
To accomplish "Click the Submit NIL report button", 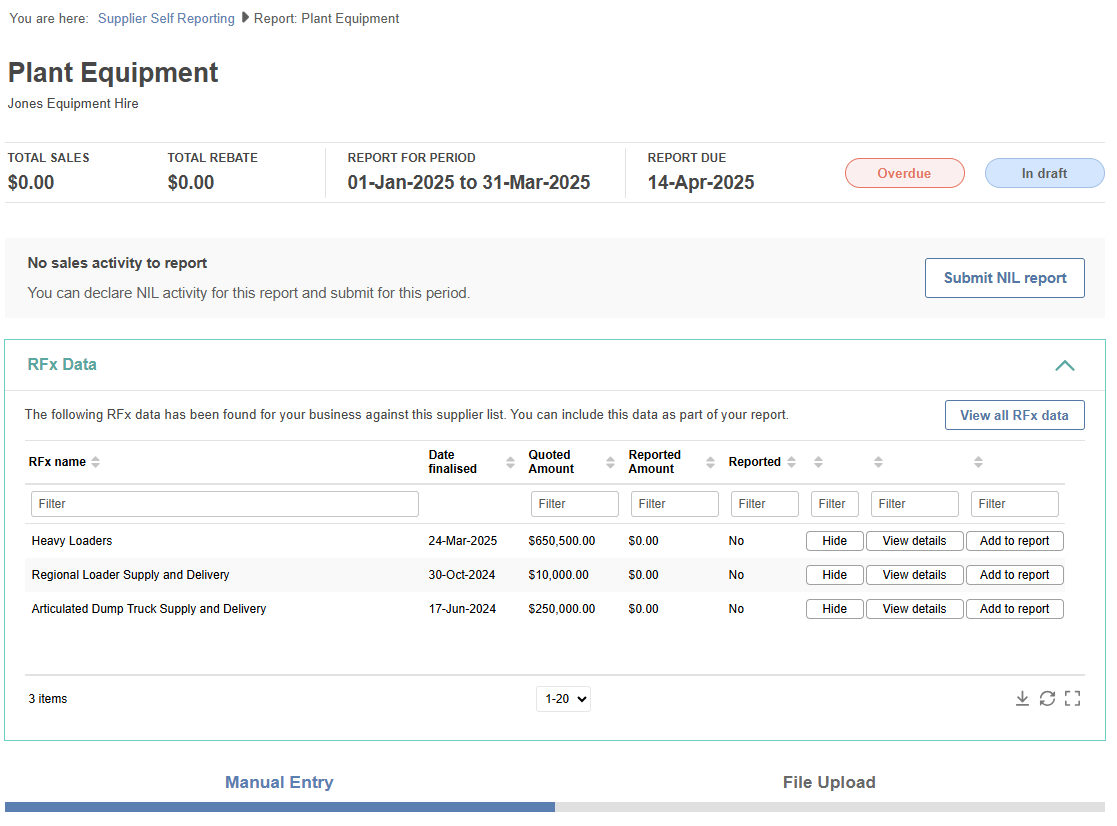I will coord(1004,278).
